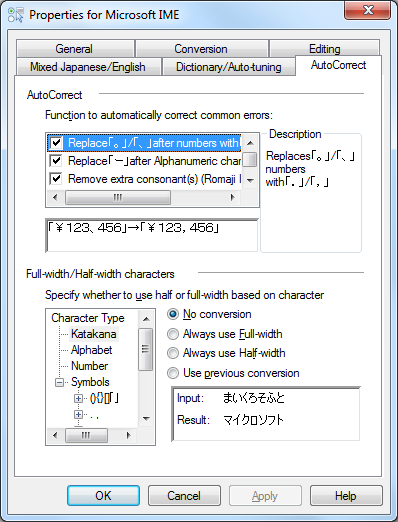This screenshot has width=398, height=522.
Task: Confirm settings with the OK button
Action: pyautogui.click(x=103, y=496)
